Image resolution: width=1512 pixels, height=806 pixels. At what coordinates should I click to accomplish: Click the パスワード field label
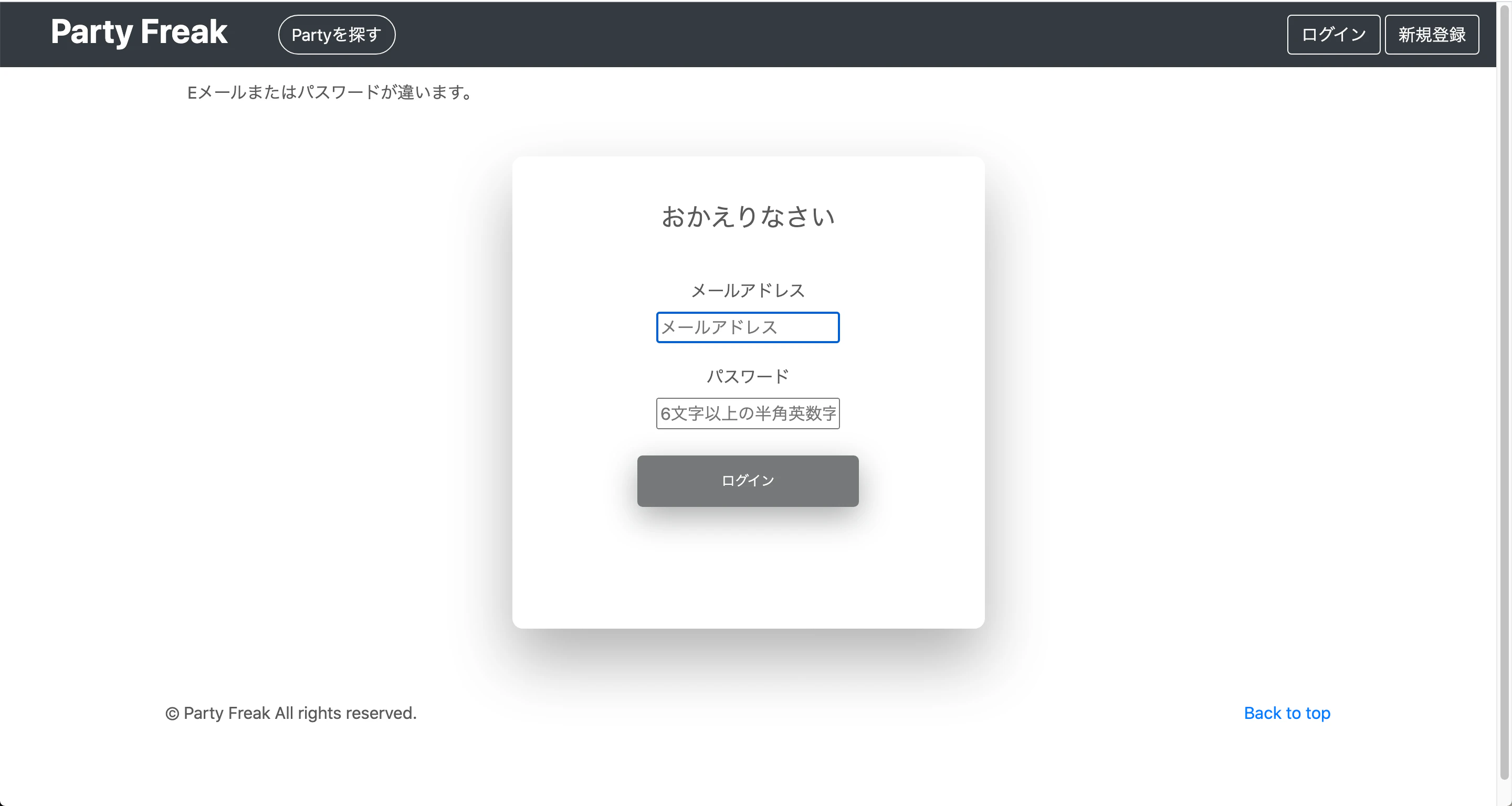(x=747, y=375)
